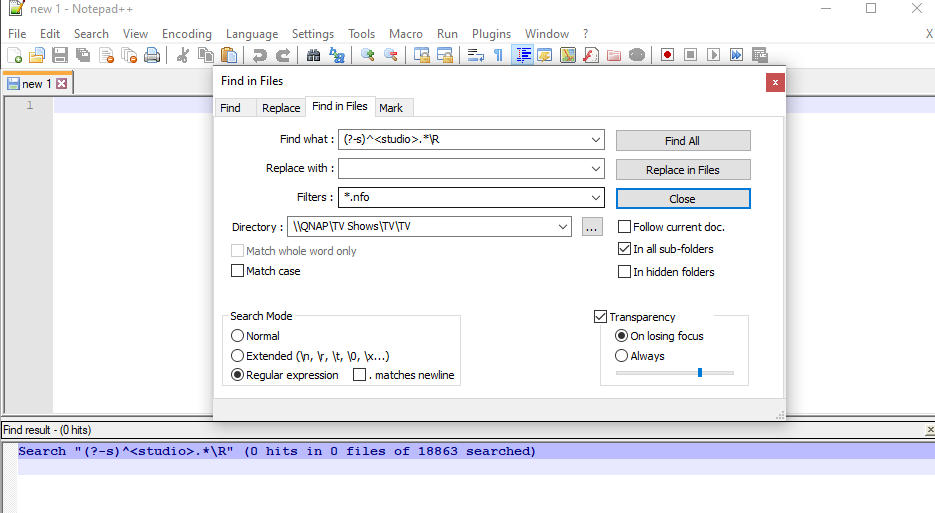Click the Close document toolbar icon
935x513 pixels.
(x=106, y=55)
